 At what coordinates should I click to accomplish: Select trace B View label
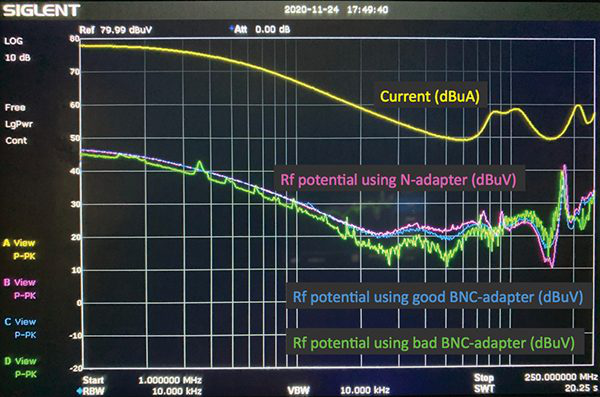click(20, 282)
